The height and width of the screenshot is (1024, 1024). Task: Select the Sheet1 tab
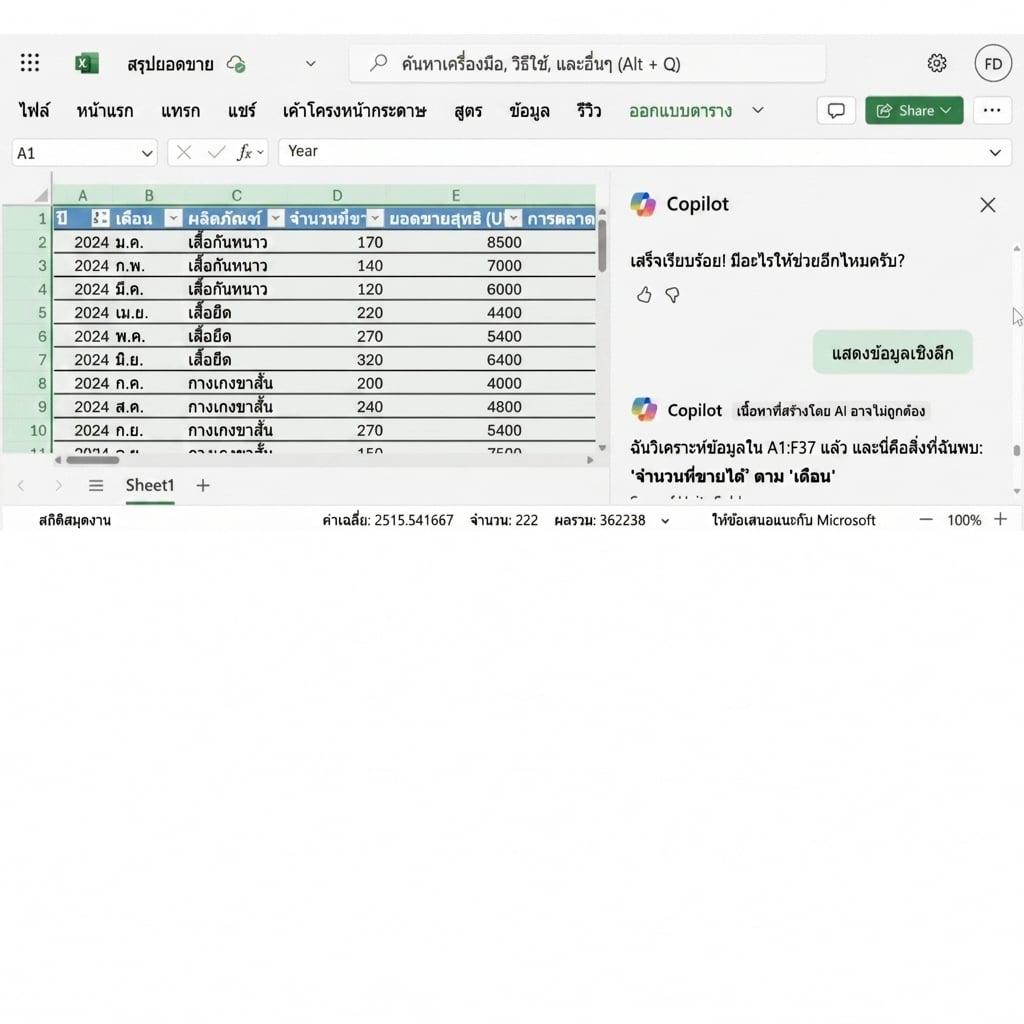(x=150, y=485)
